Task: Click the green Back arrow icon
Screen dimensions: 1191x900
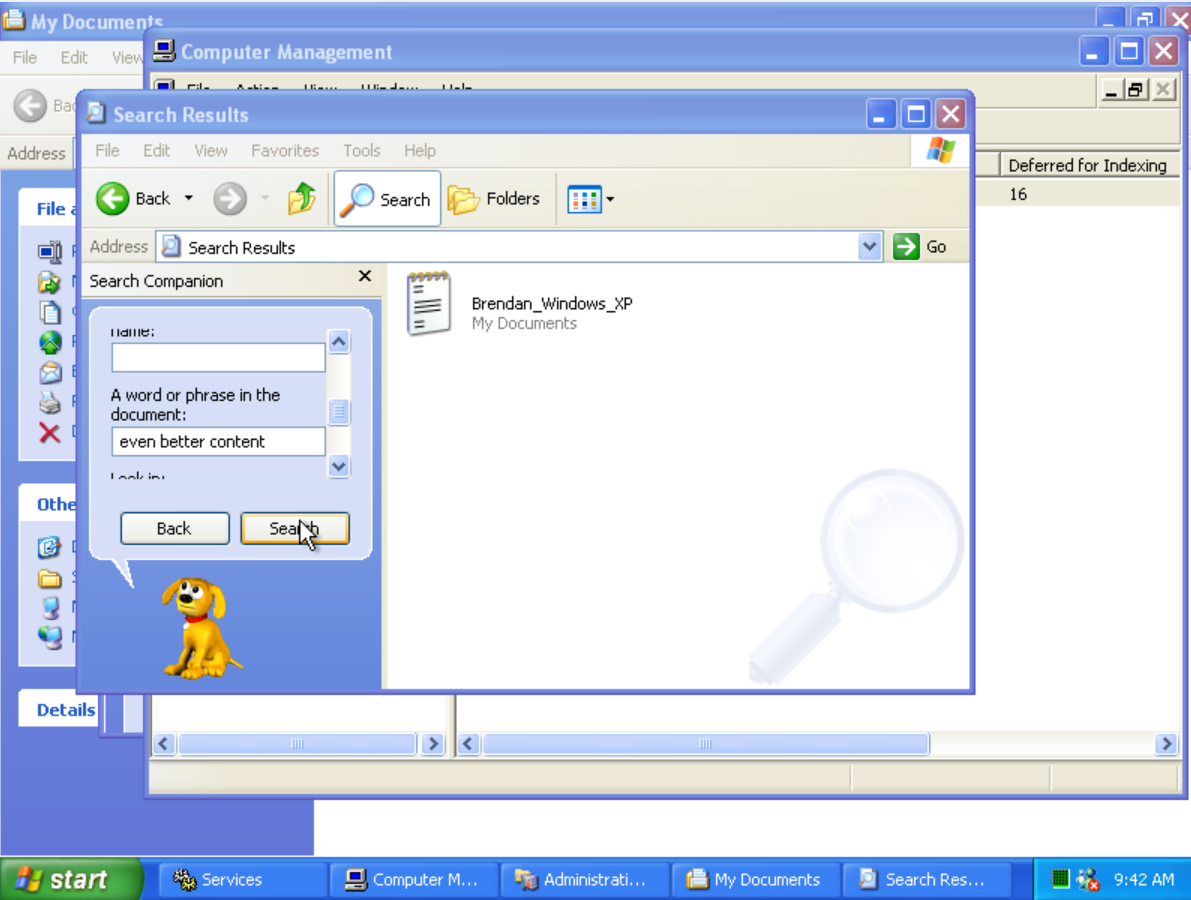Action: pos(114,199)
